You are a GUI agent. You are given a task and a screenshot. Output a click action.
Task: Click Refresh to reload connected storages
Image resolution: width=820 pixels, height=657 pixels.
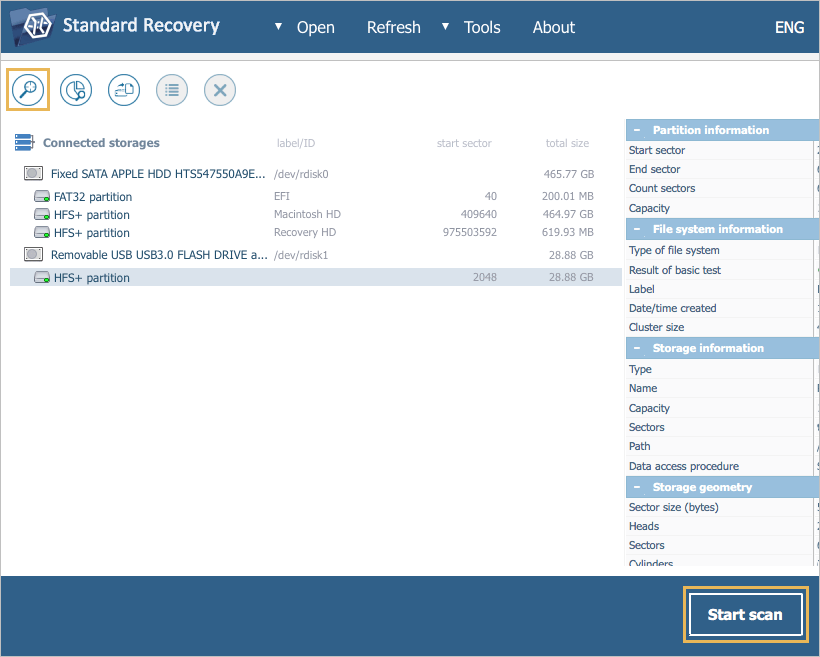tap(393, 27)
